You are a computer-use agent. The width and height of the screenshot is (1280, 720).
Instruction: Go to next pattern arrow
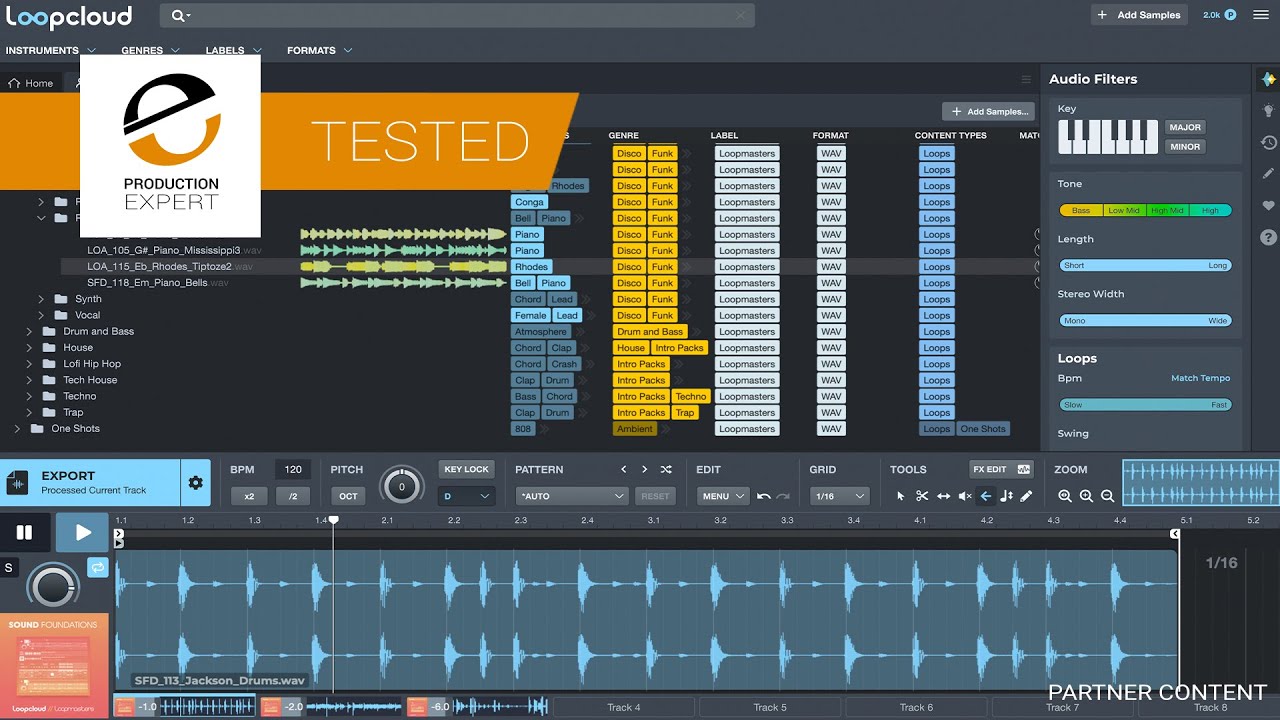pyautogui.click(x=644, y=469)
